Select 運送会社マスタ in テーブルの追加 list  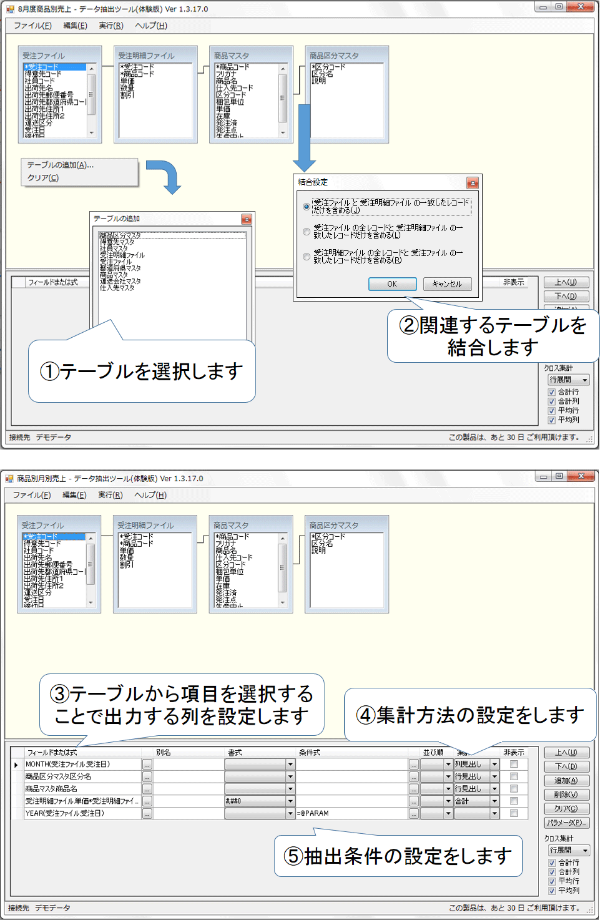(120, 282)
